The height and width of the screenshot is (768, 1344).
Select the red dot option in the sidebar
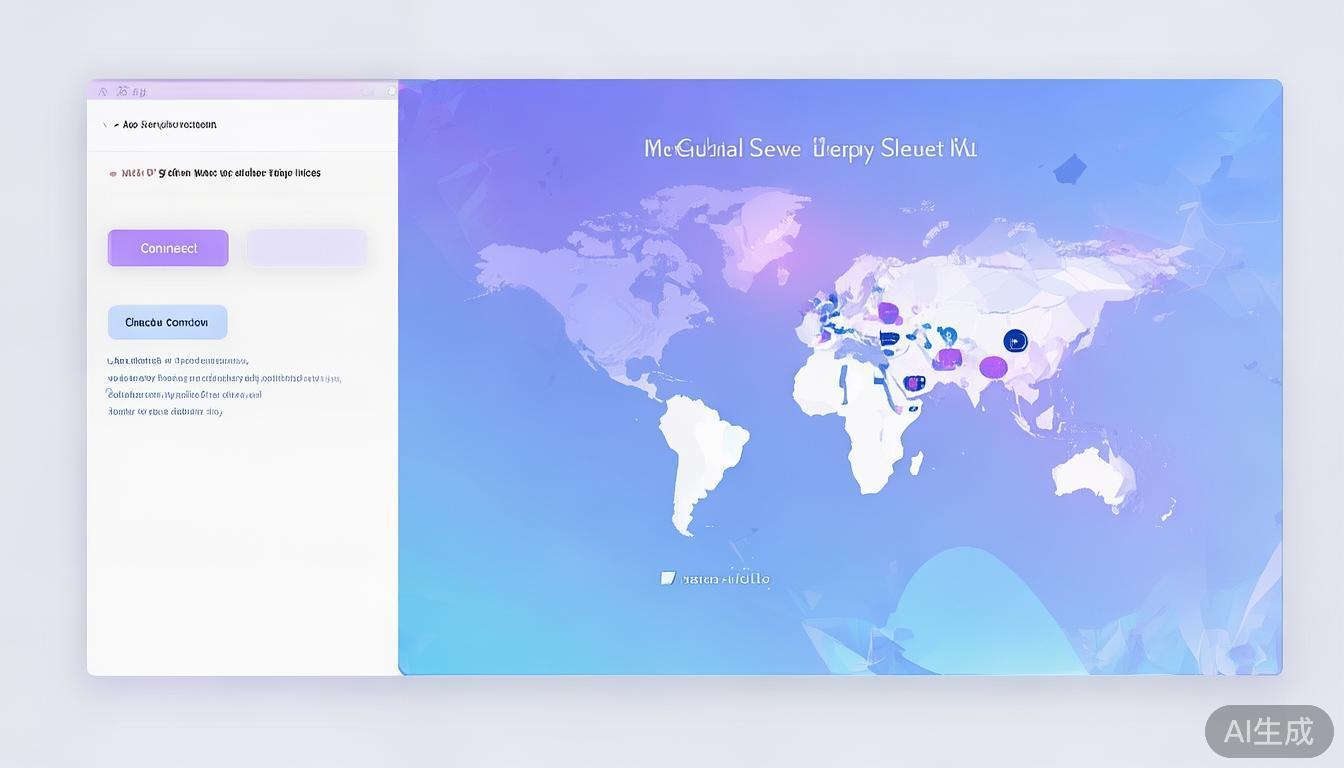pos(113,174)
